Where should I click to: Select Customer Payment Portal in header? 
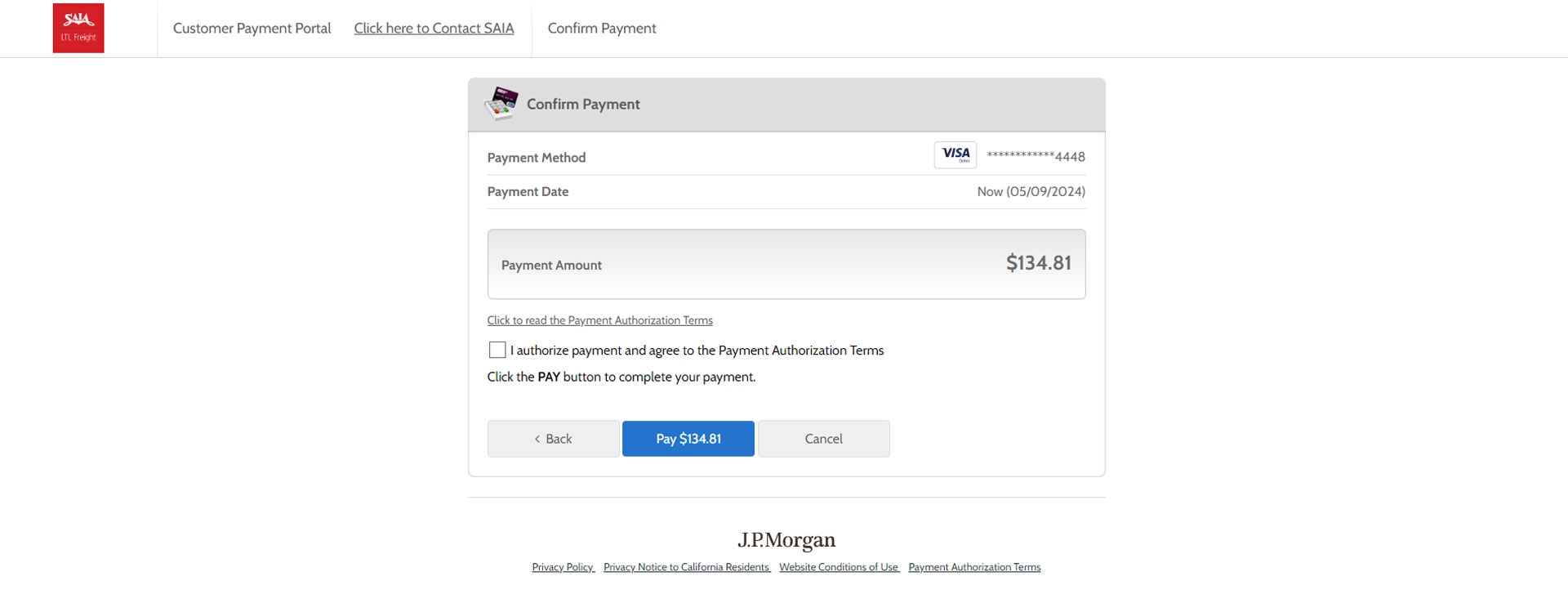tap(252, 29)
